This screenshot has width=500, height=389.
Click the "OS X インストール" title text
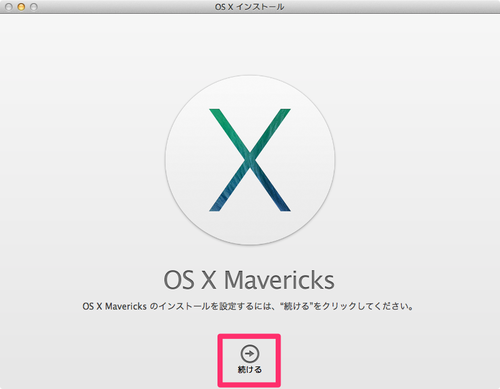[249, 7]
